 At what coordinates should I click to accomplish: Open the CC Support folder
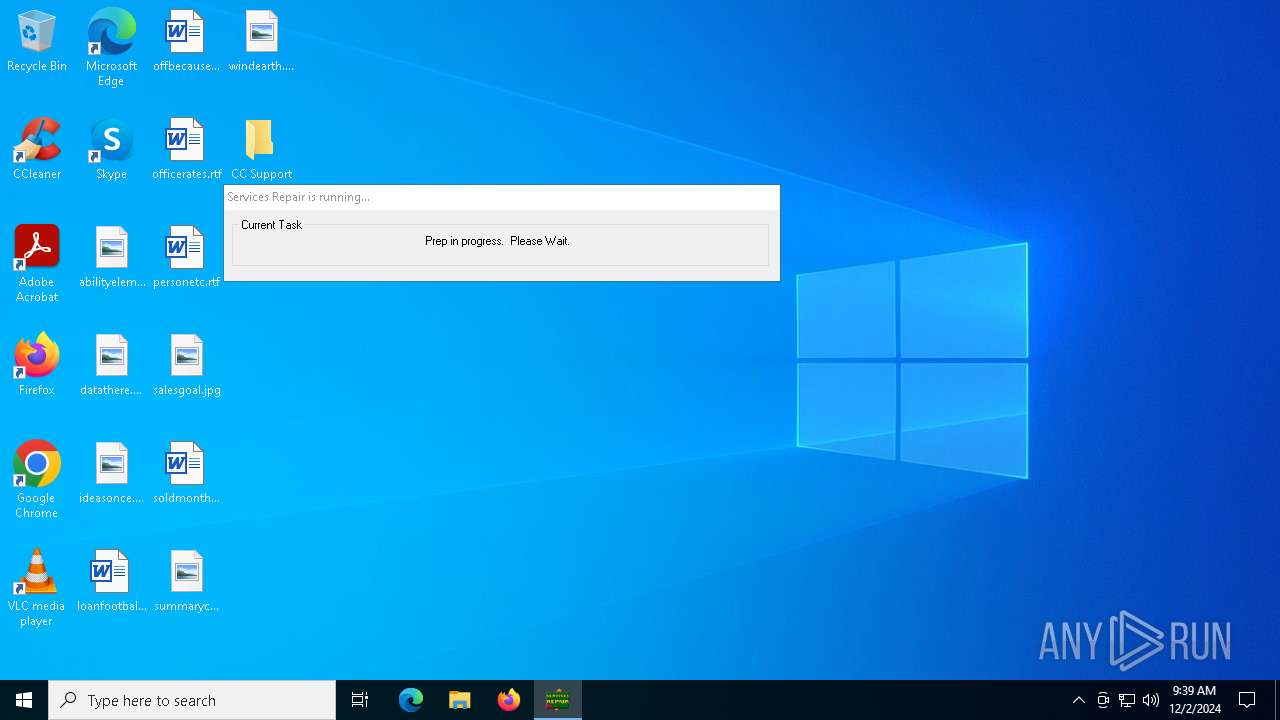tap(261, 149)
